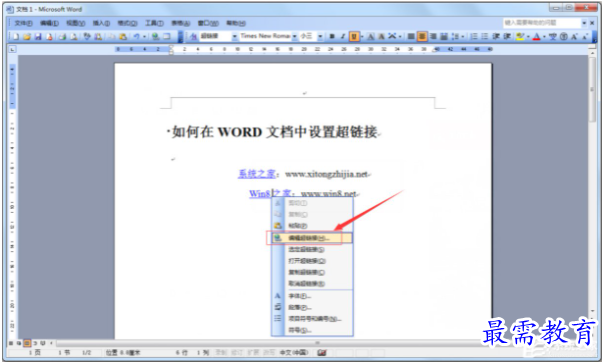Click the Highlight color marker icon

520,37
